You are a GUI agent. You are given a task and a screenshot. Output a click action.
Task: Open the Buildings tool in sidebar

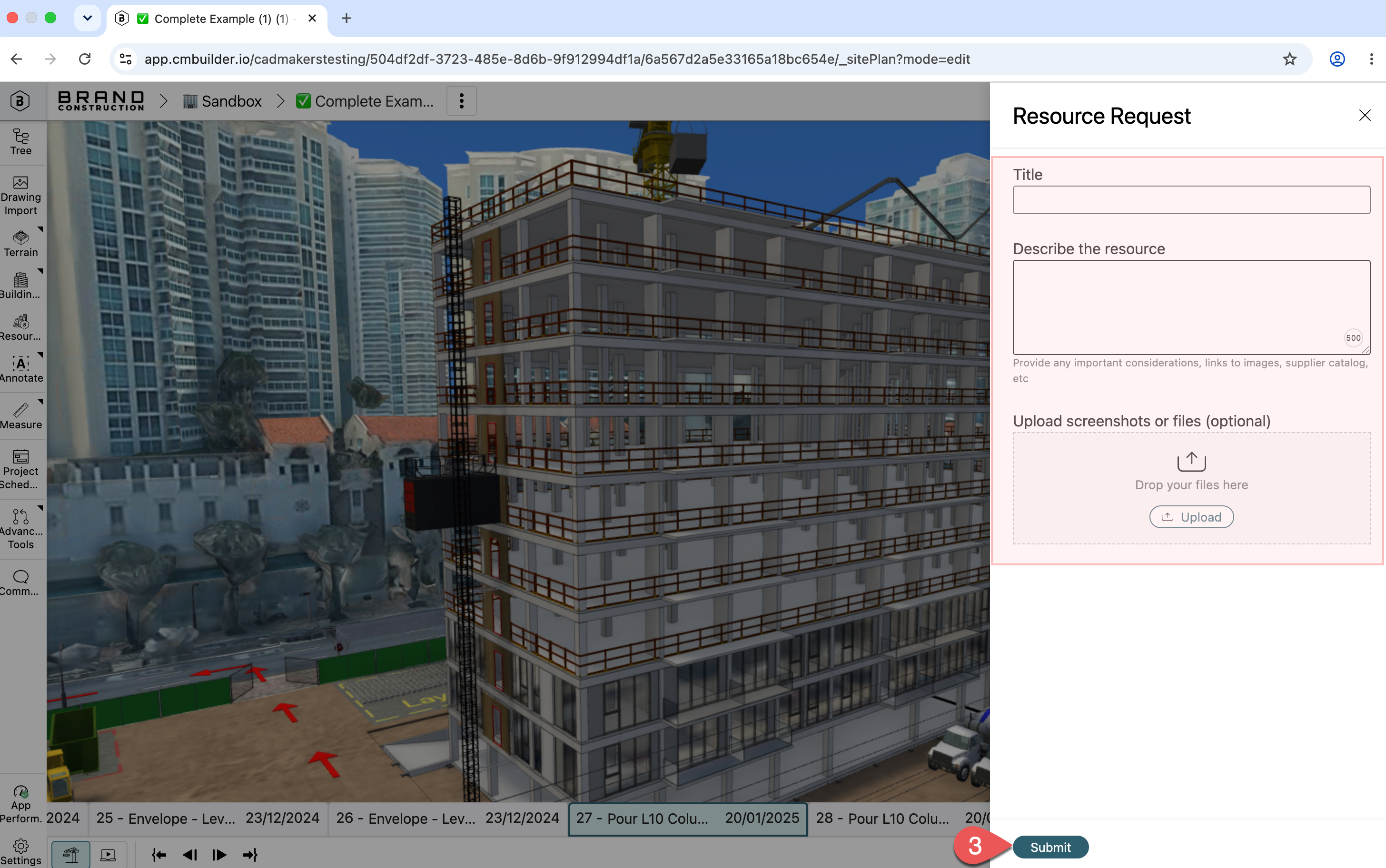point(20,286)
